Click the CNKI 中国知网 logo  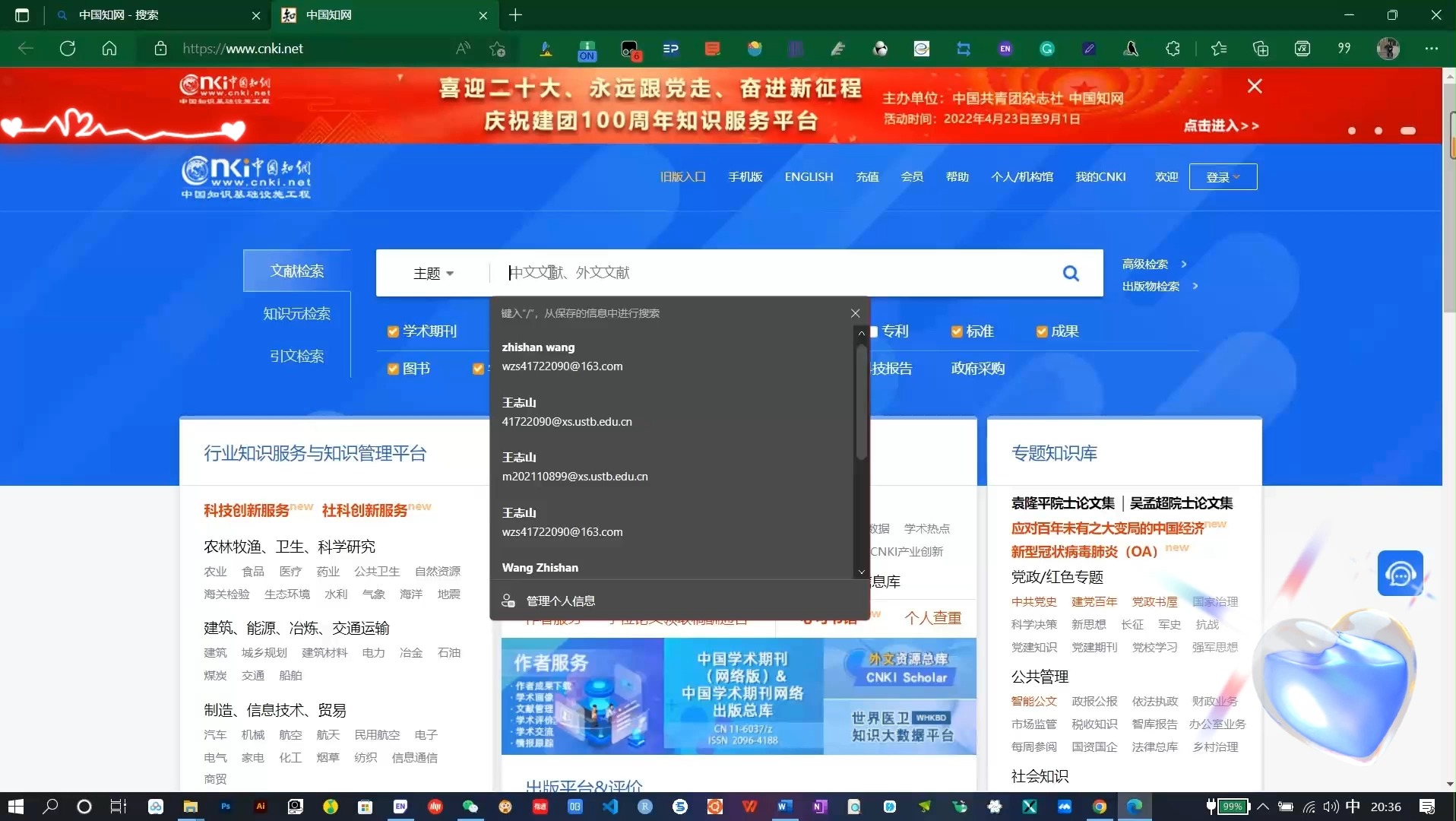[245, 176]
